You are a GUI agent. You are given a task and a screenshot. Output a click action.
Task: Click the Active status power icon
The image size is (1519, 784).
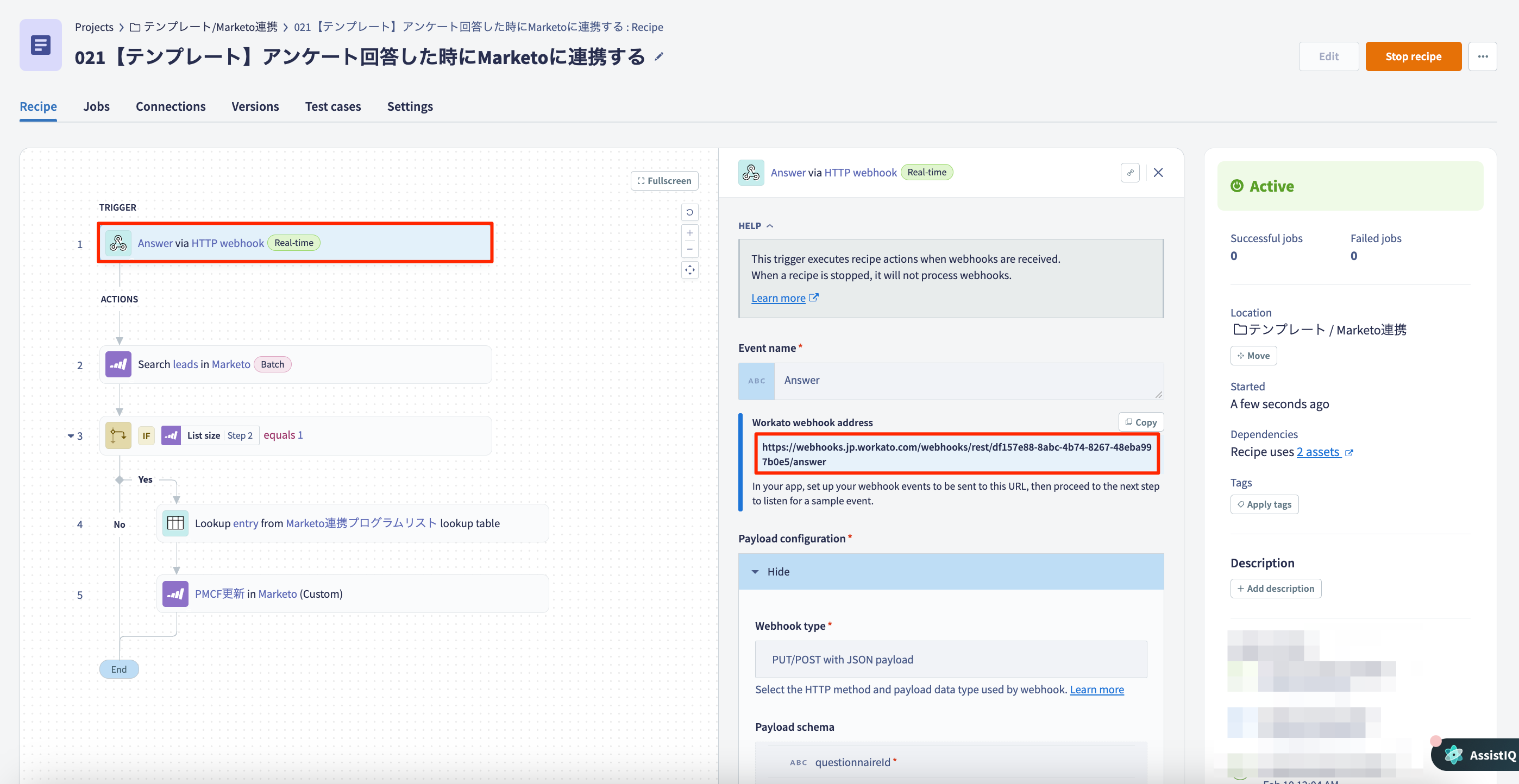coord(1236,186)
